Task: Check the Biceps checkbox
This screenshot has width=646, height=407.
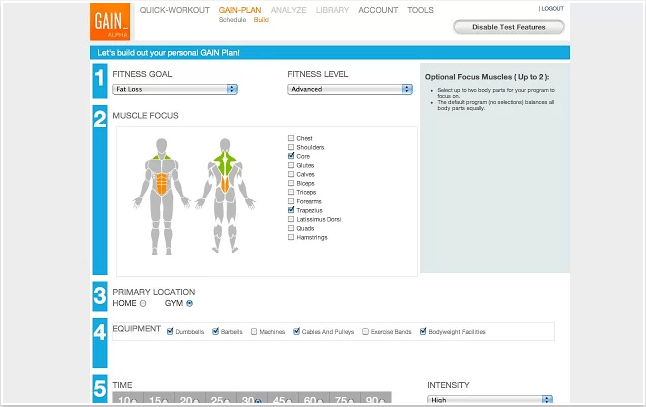Action: 291,183
